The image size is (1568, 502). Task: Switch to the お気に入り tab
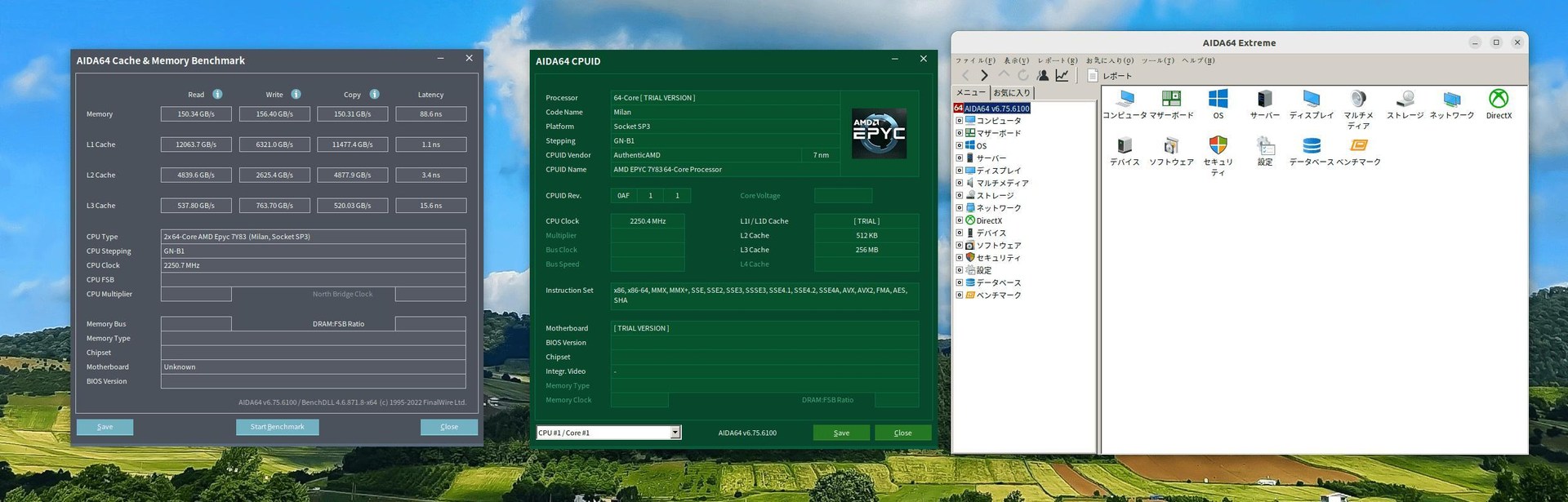pyautogui.click(x=1012, y=92)
